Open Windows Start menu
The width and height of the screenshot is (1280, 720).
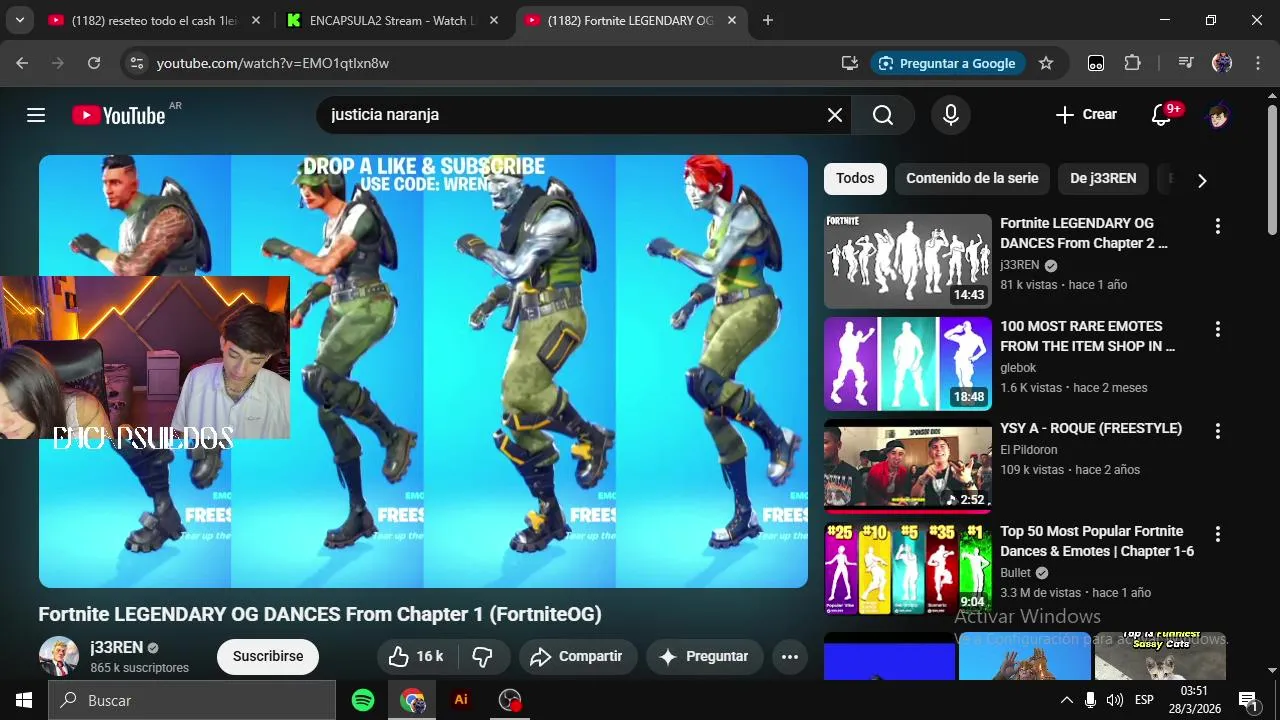(24, 701)
